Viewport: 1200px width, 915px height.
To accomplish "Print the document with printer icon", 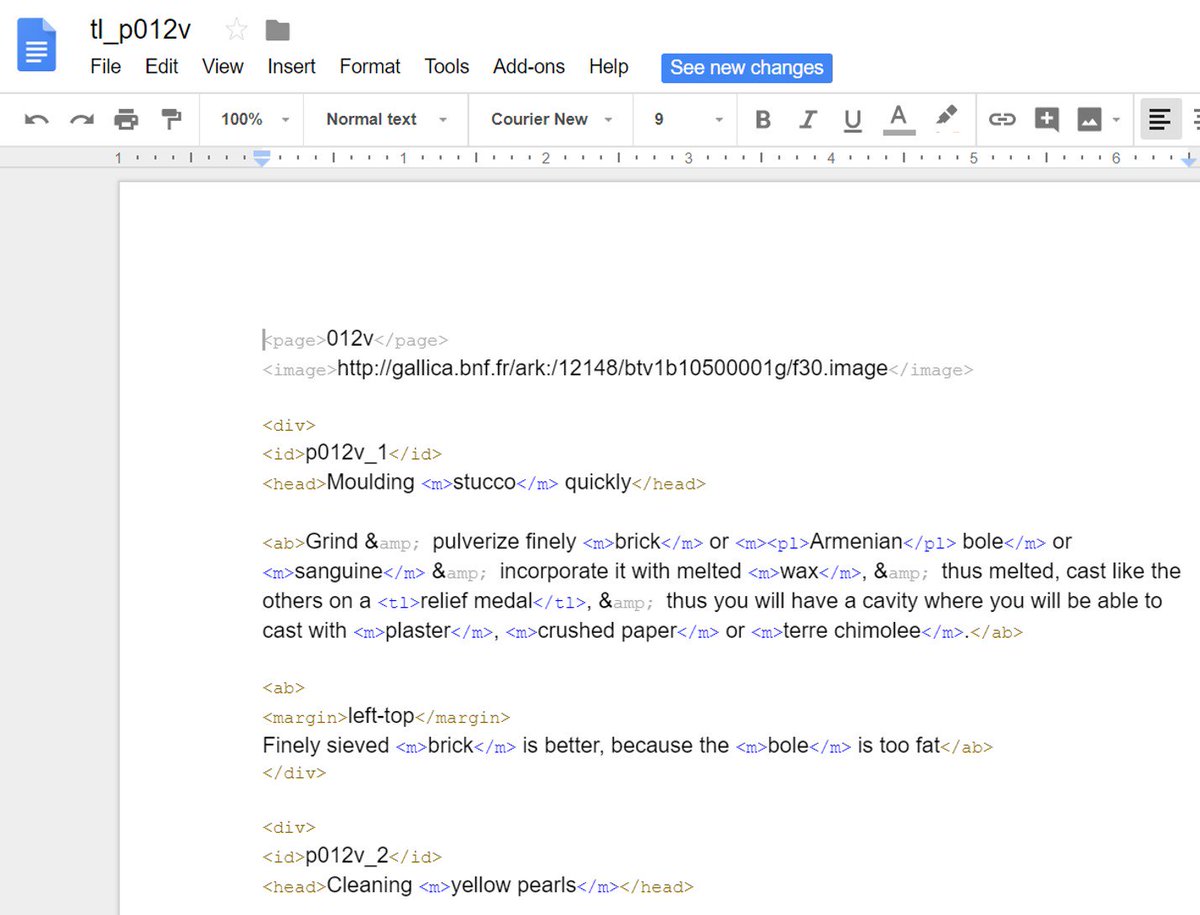I will (126, 120).
